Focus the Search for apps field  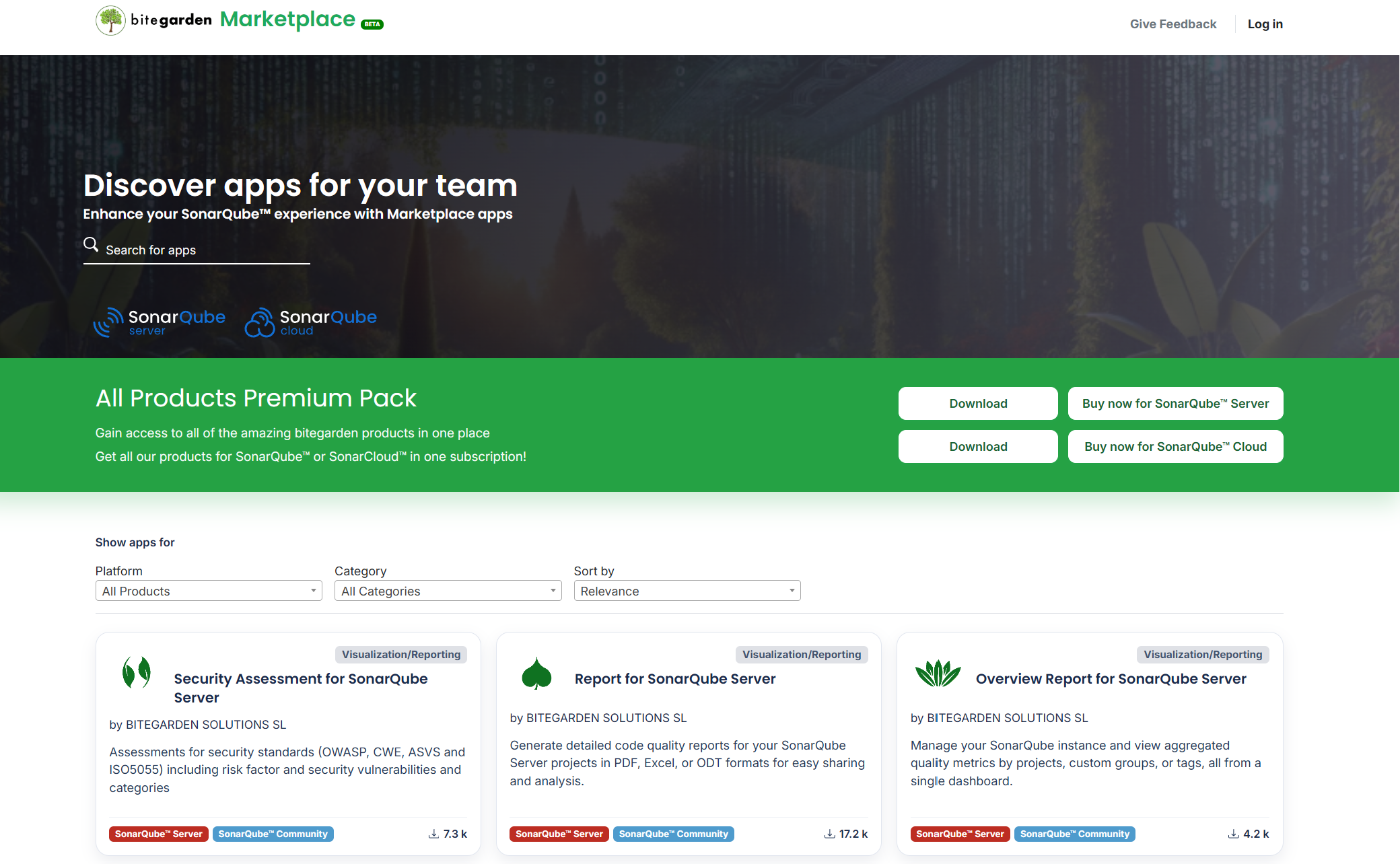[197, 250]
